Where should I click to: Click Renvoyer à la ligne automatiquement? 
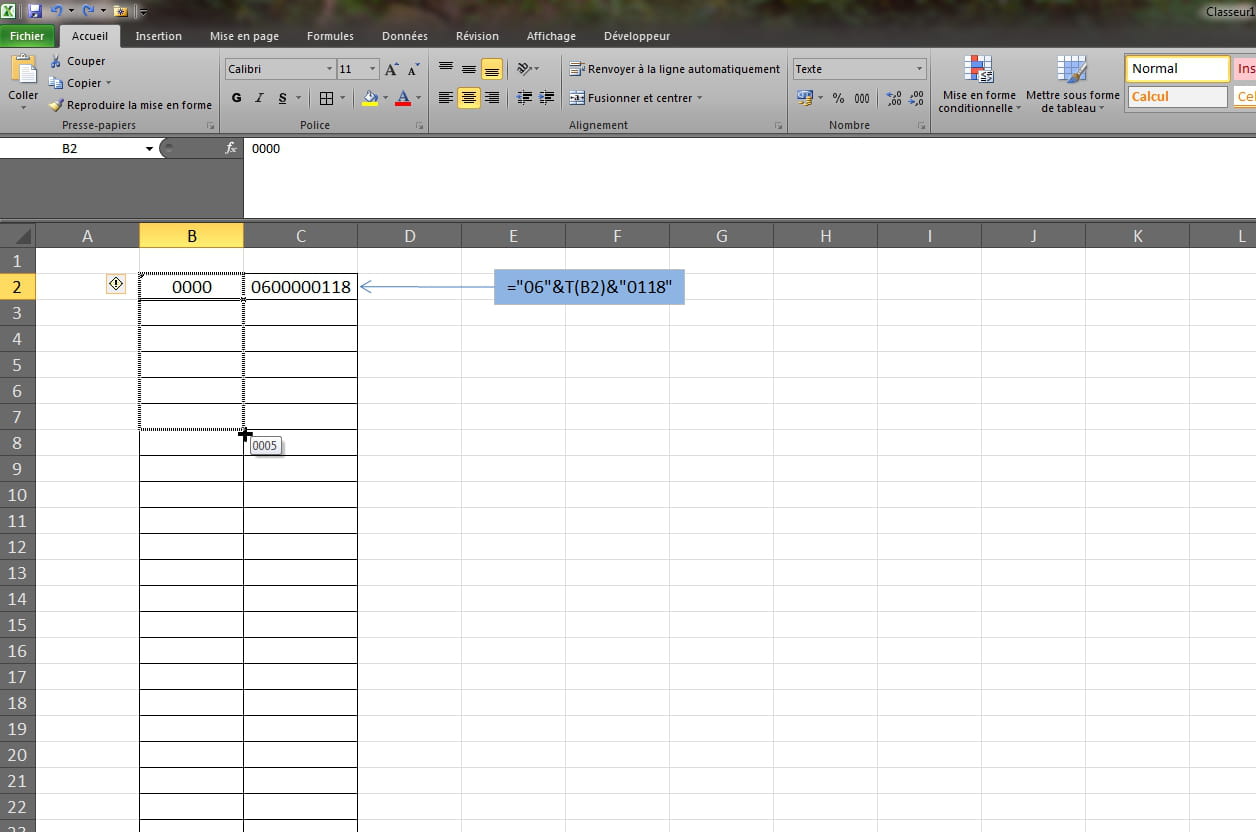click(674, 69)
